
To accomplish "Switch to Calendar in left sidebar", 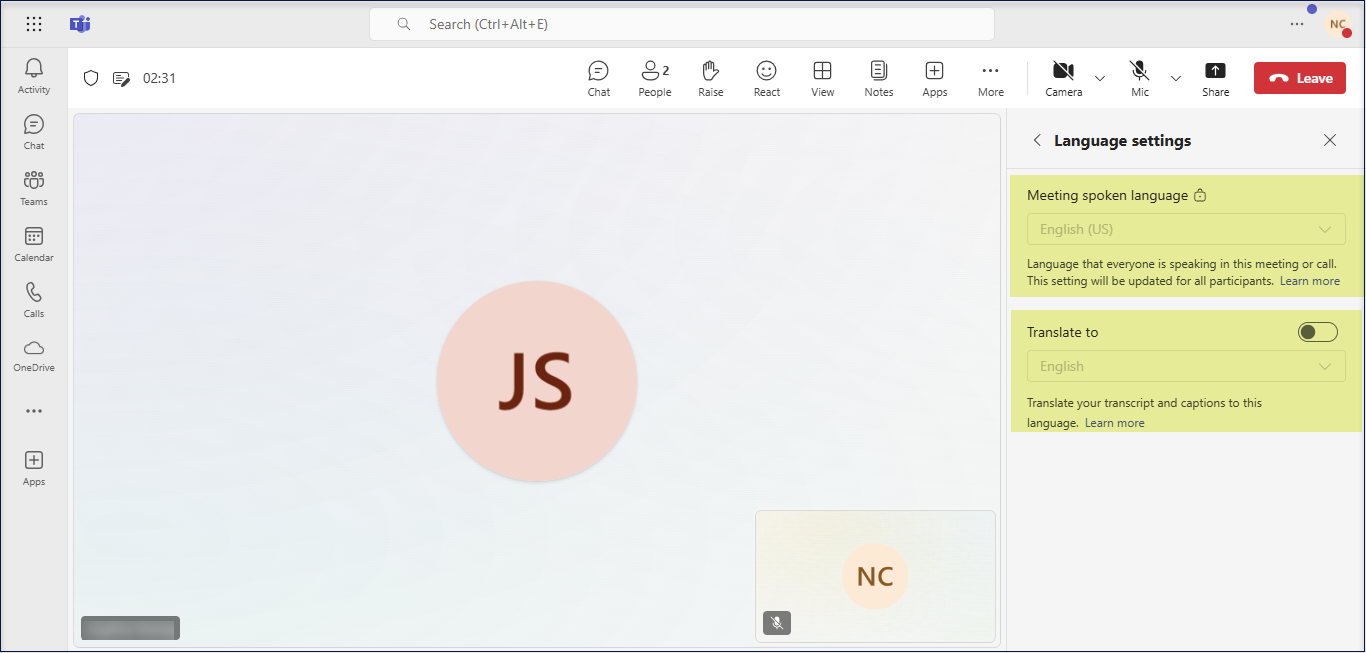I will tap(34, 243).
